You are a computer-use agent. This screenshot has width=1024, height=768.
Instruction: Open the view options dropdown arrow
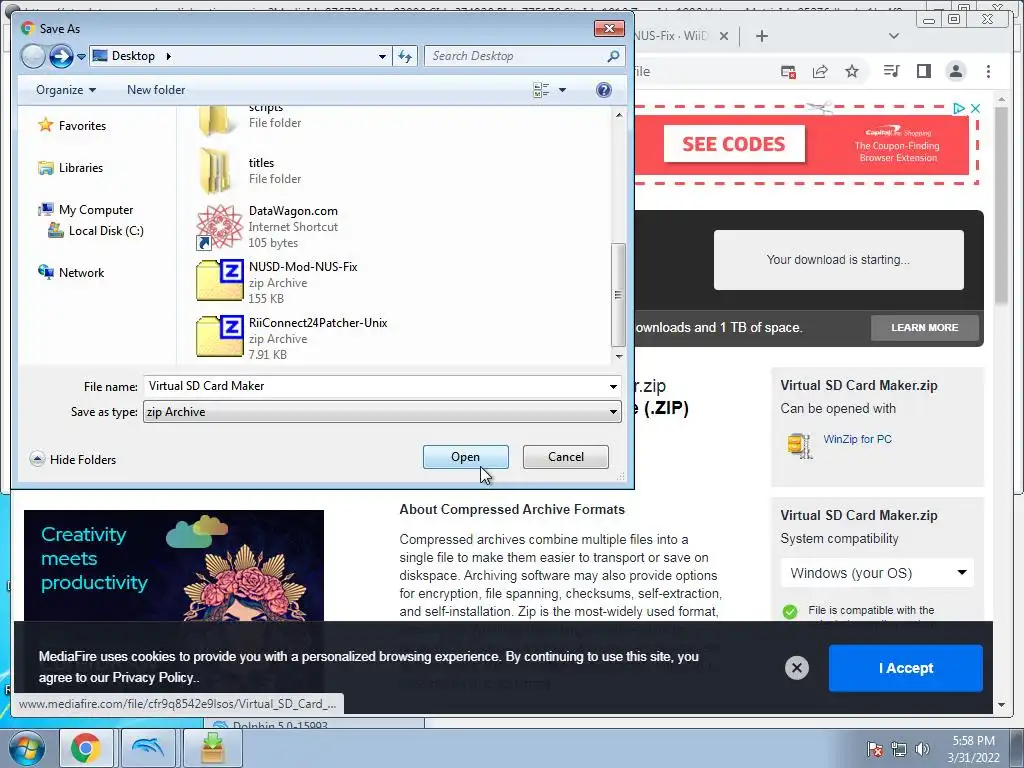(562, 90)
